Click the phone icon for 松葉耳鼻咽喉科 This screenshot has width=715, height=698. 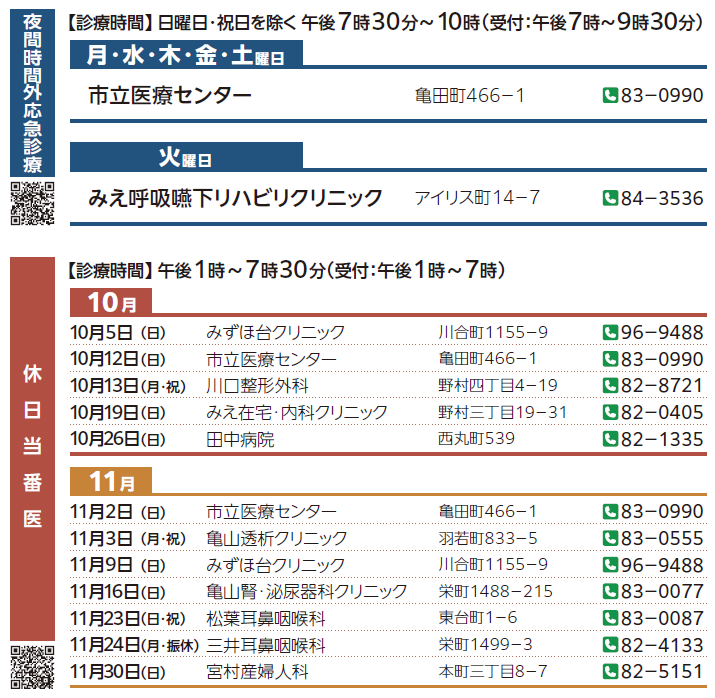click(x=609, y=618)
